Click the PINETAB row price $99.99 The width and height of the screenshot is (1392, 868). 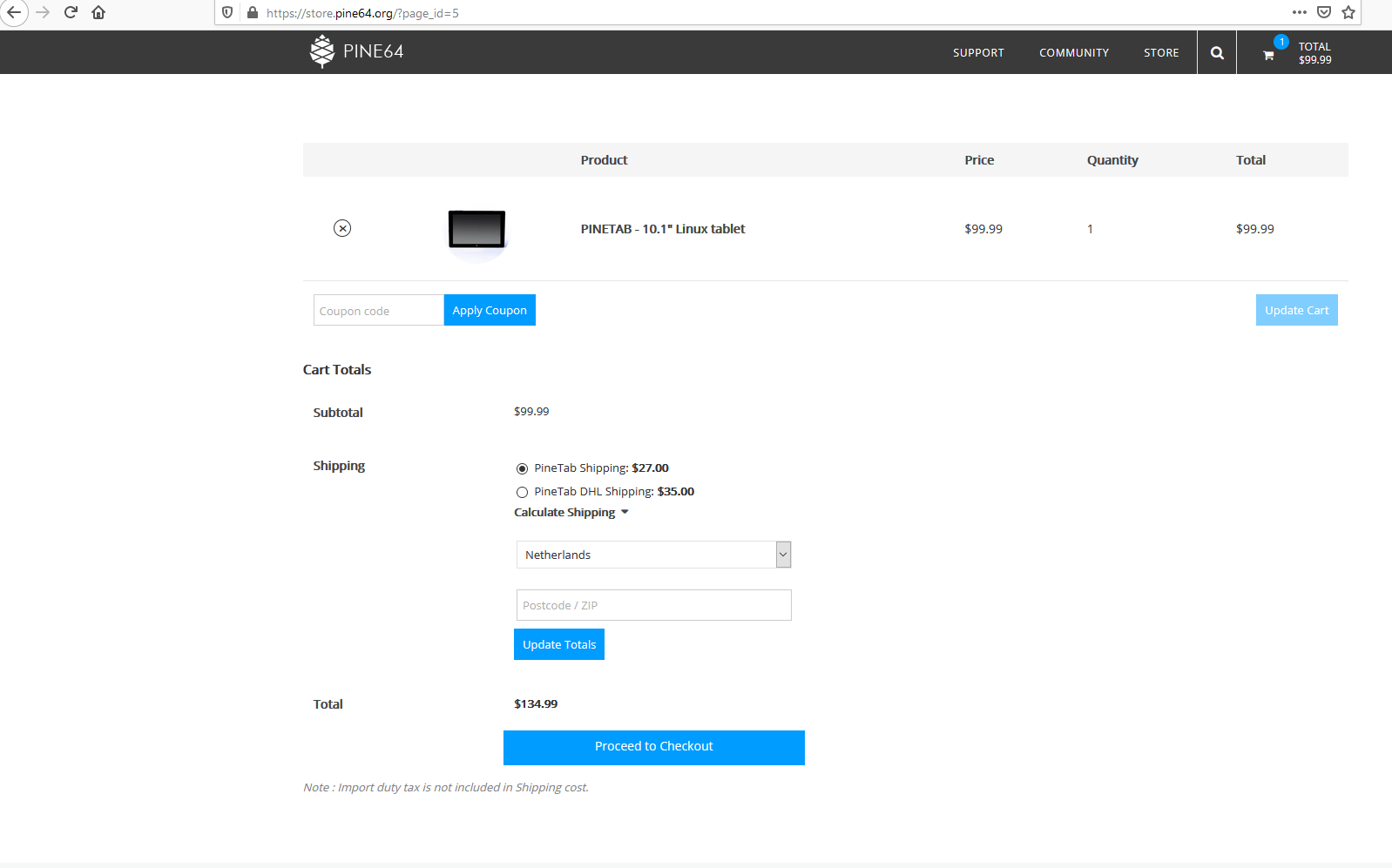pos(983,229)
